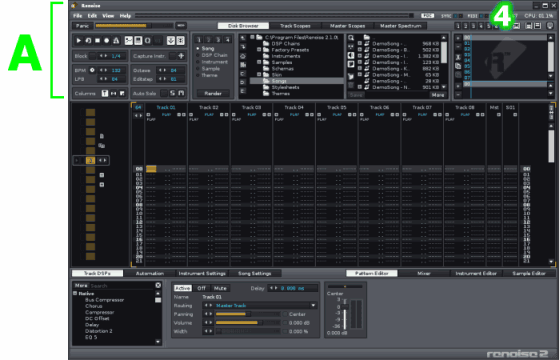Image resolution: width=560 pixels, height=360 pixels.
Task: Select view preset 1 in top right
Action: [x=458, y=26]
